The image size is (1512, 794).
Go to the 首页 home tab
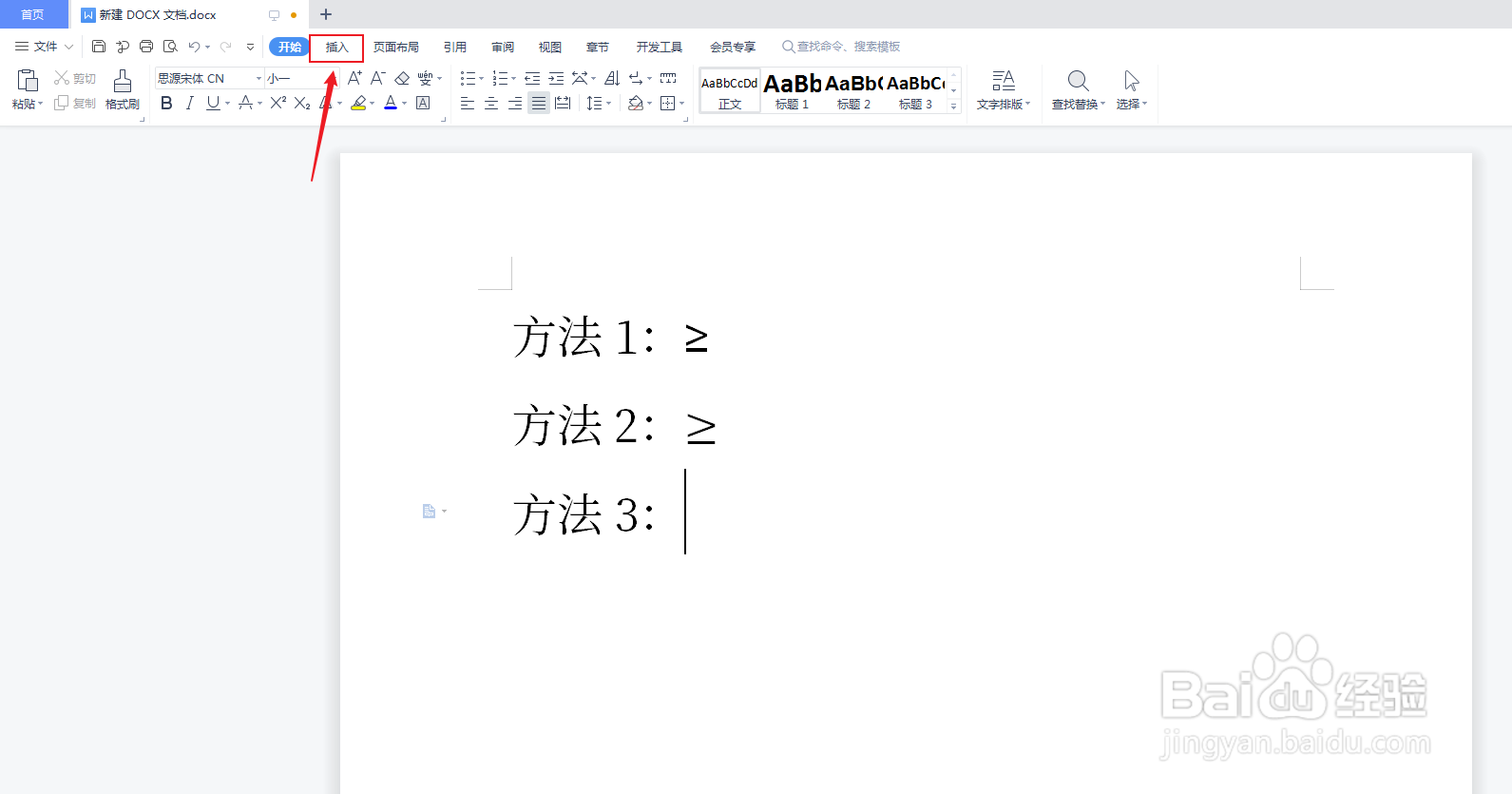point(33,14)
